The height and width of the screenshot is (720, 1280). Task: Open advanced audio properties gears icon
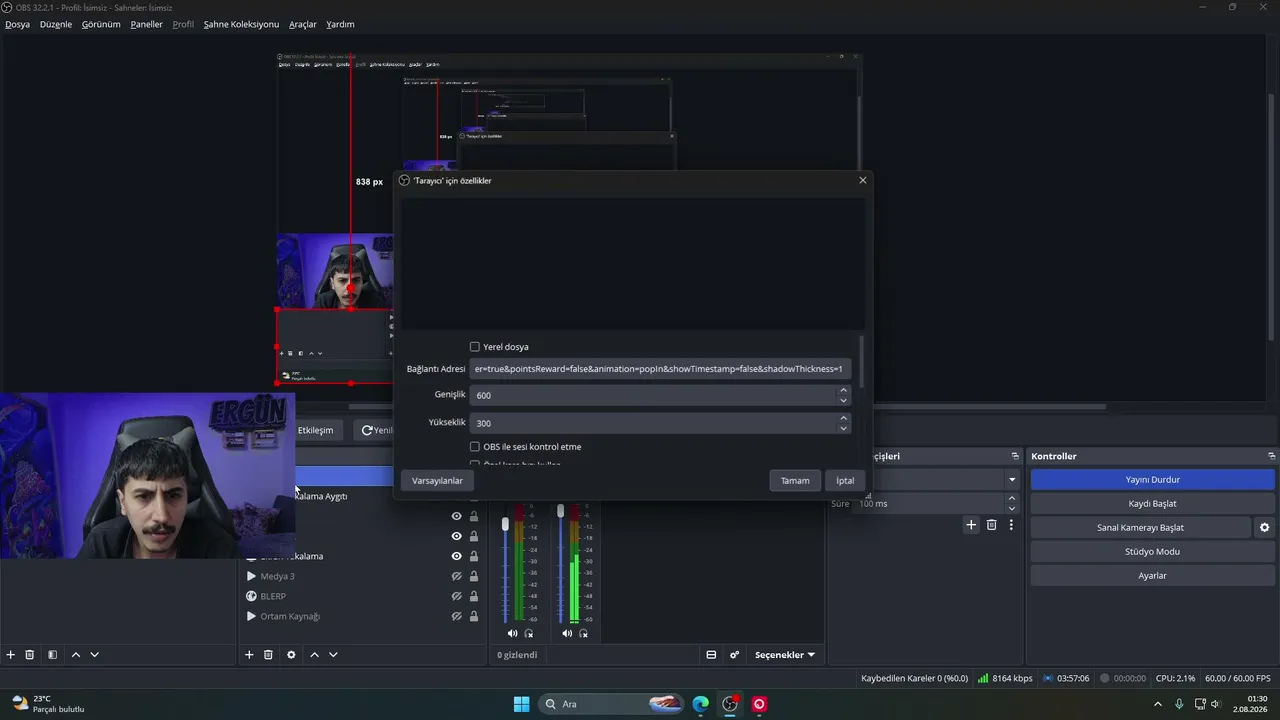tap(734, 655)
